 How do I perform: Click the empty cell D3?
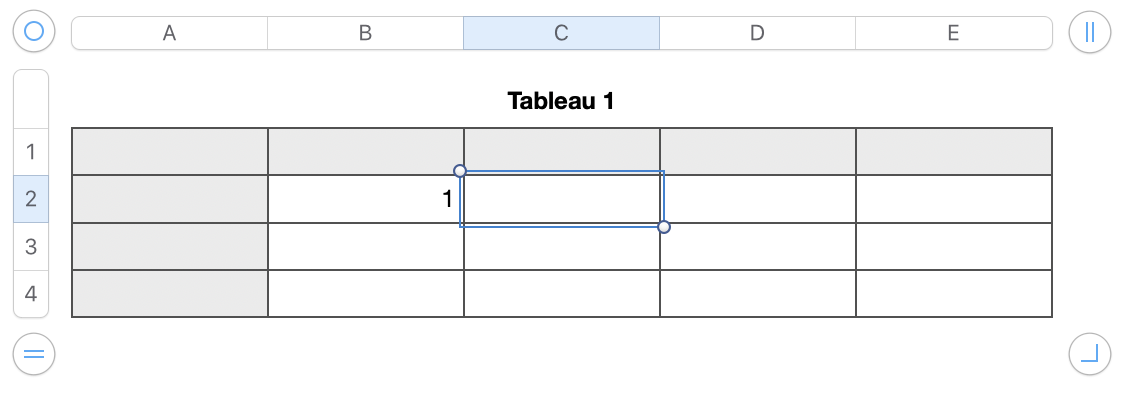tap(757, 246)
